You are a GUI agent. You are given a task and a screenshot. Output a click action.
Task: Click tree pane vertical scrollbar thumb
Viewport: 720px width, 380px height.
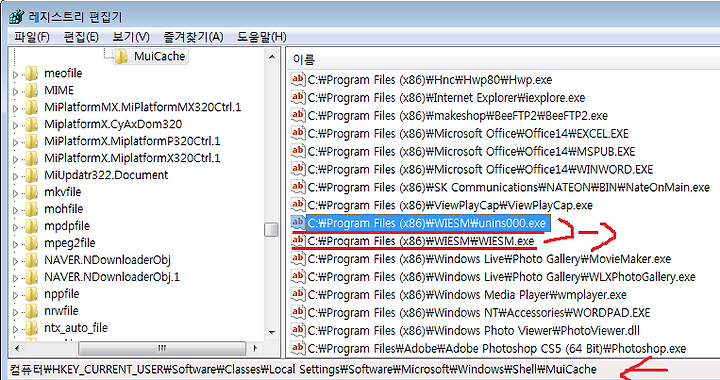pyautogui.click(x=272, y=229)
